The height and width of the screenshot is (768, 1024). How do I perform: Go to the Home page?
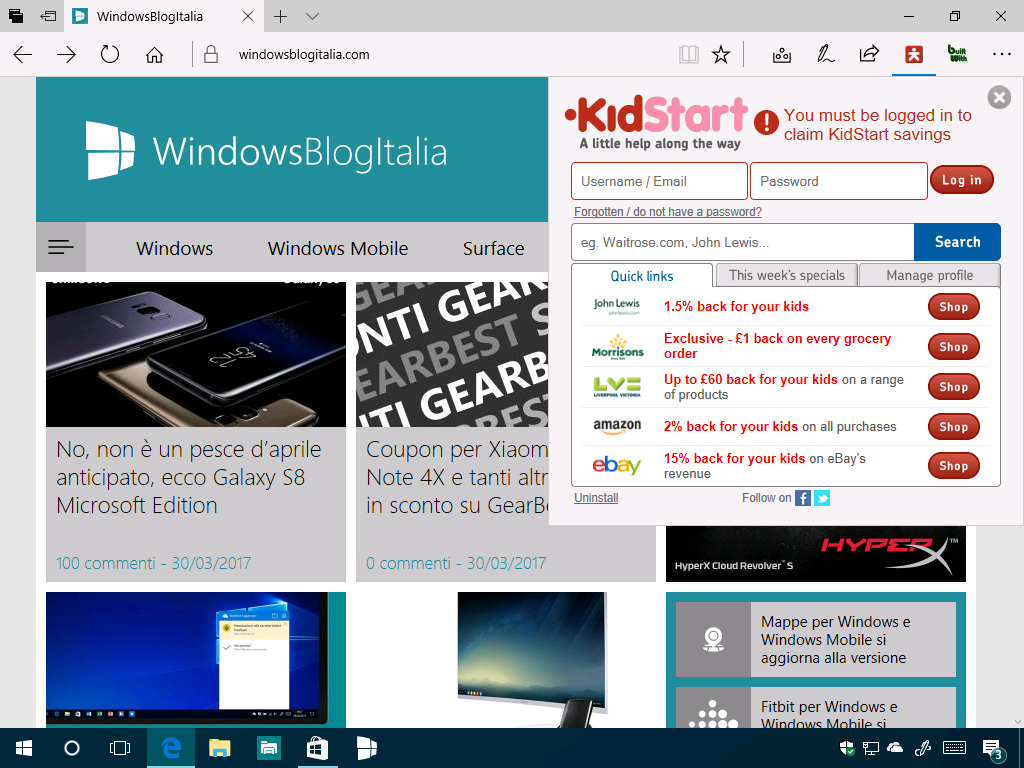pyautogui.click(x=154, y=54)
